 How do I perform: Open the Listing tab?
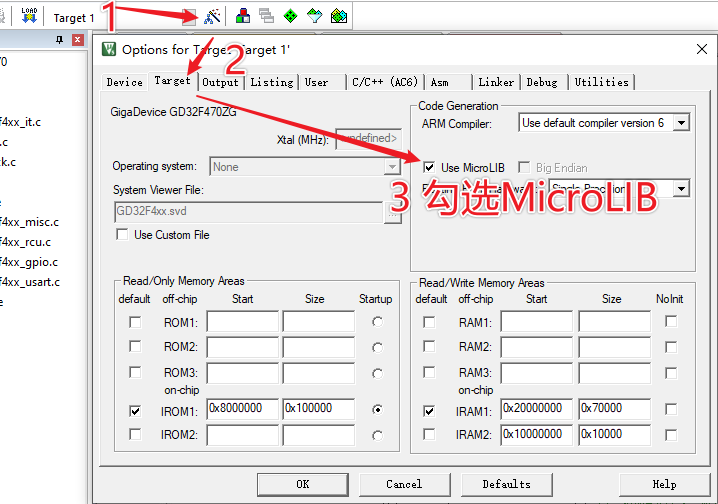(x=272, y=82)
